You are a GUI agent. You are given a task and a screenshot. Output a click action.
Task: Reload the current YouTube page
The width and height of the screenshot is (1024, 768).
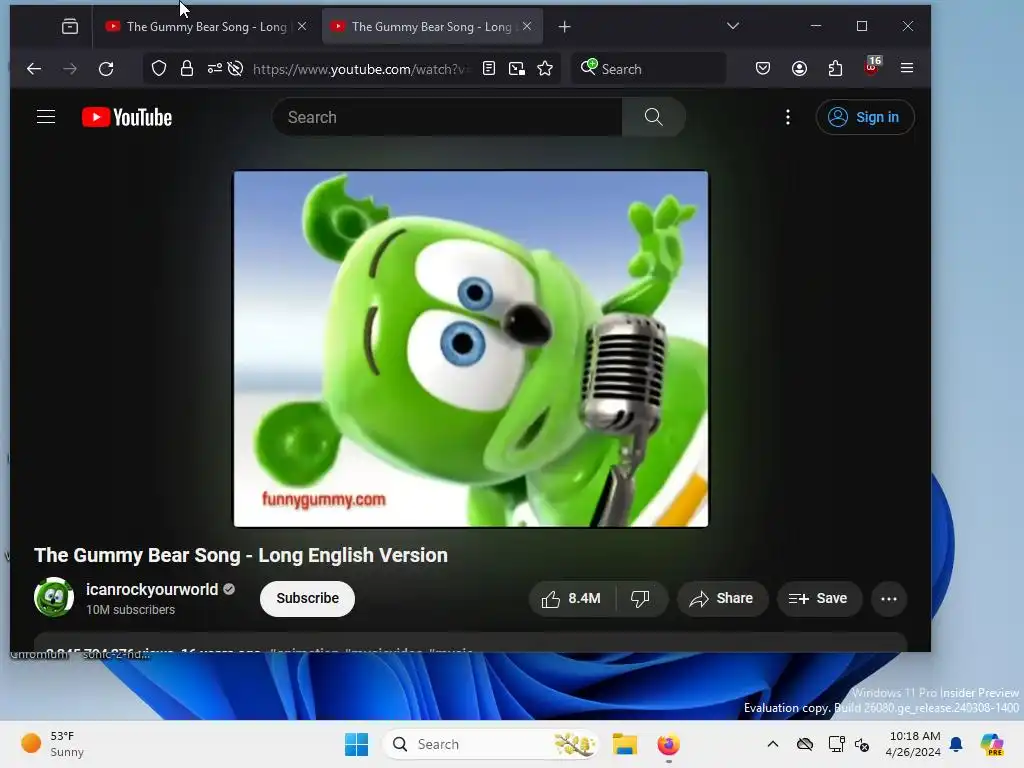(106, 69)
